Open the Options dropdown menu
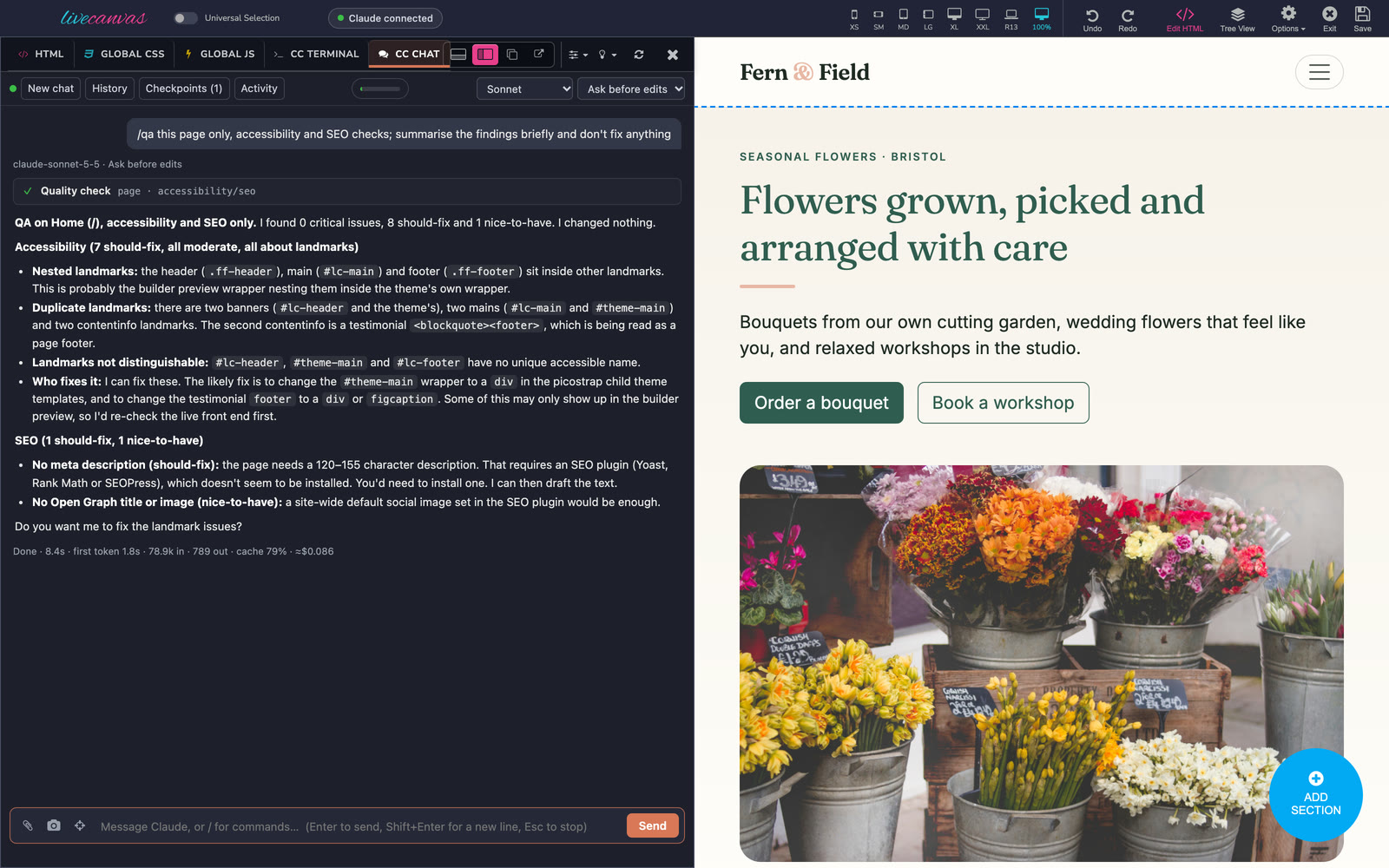 point(1288,19)
